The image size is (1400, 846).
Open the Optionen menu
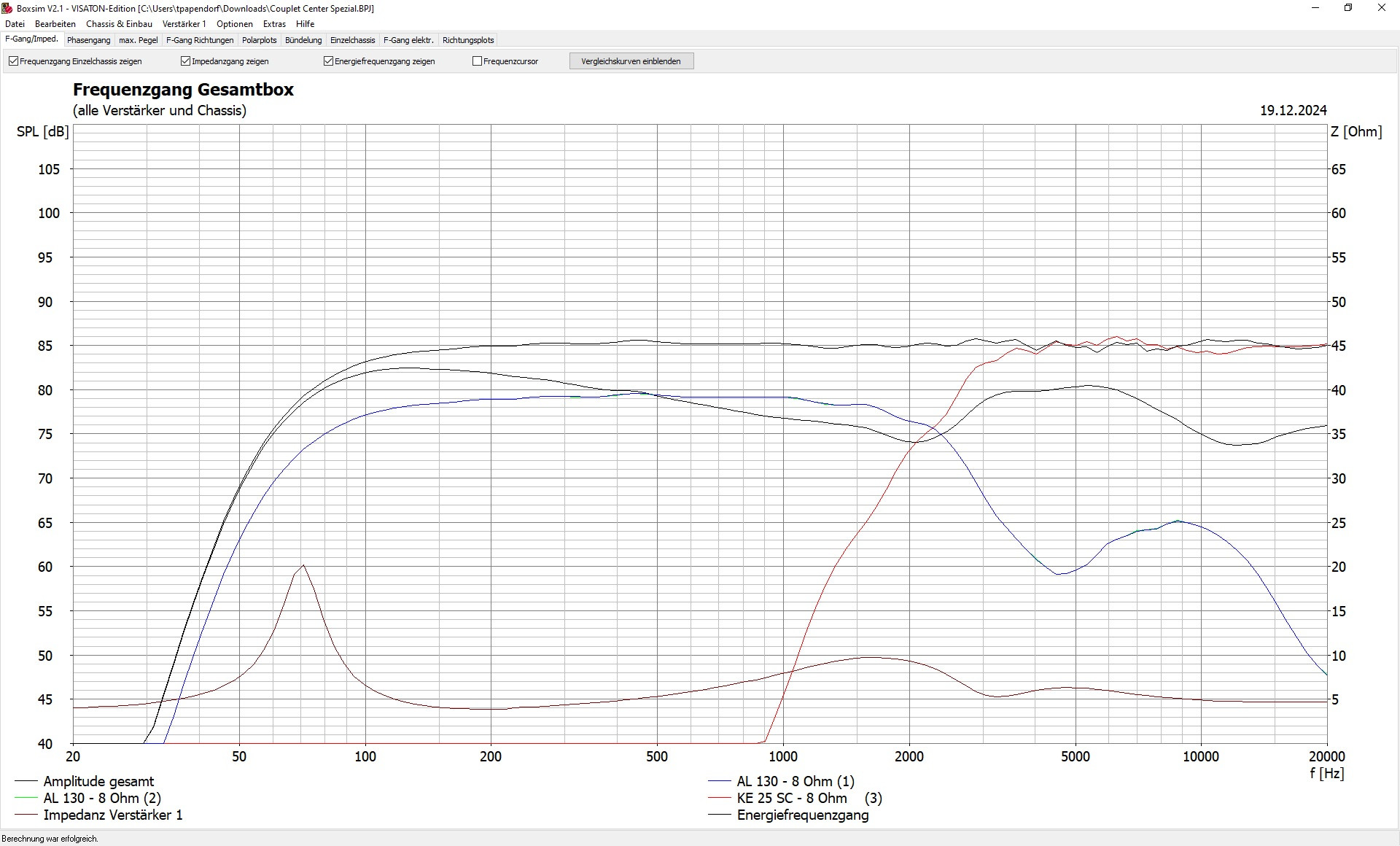[234, 24]
